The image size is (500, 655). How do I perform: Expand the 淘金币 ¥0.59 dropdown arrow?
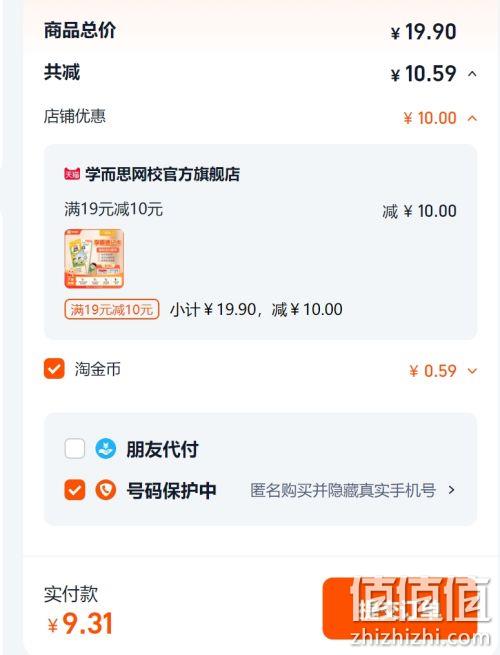(472, 371)
